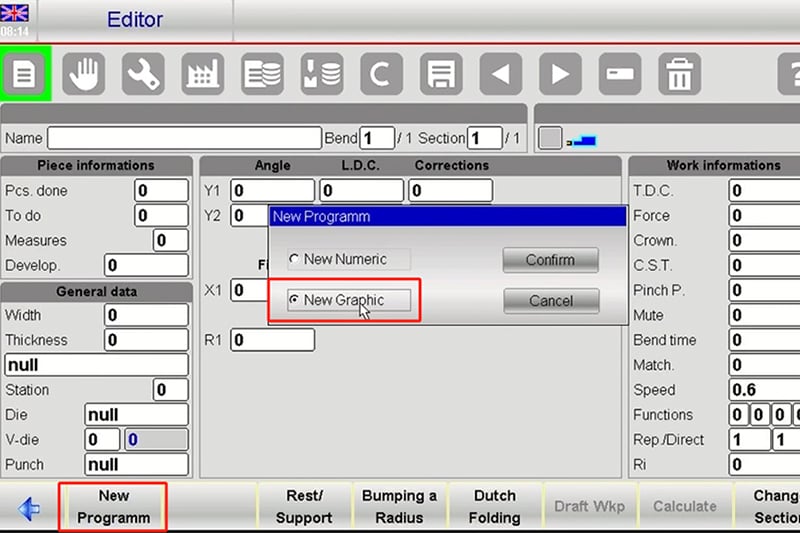Click the Measures value field

point(170,240)
